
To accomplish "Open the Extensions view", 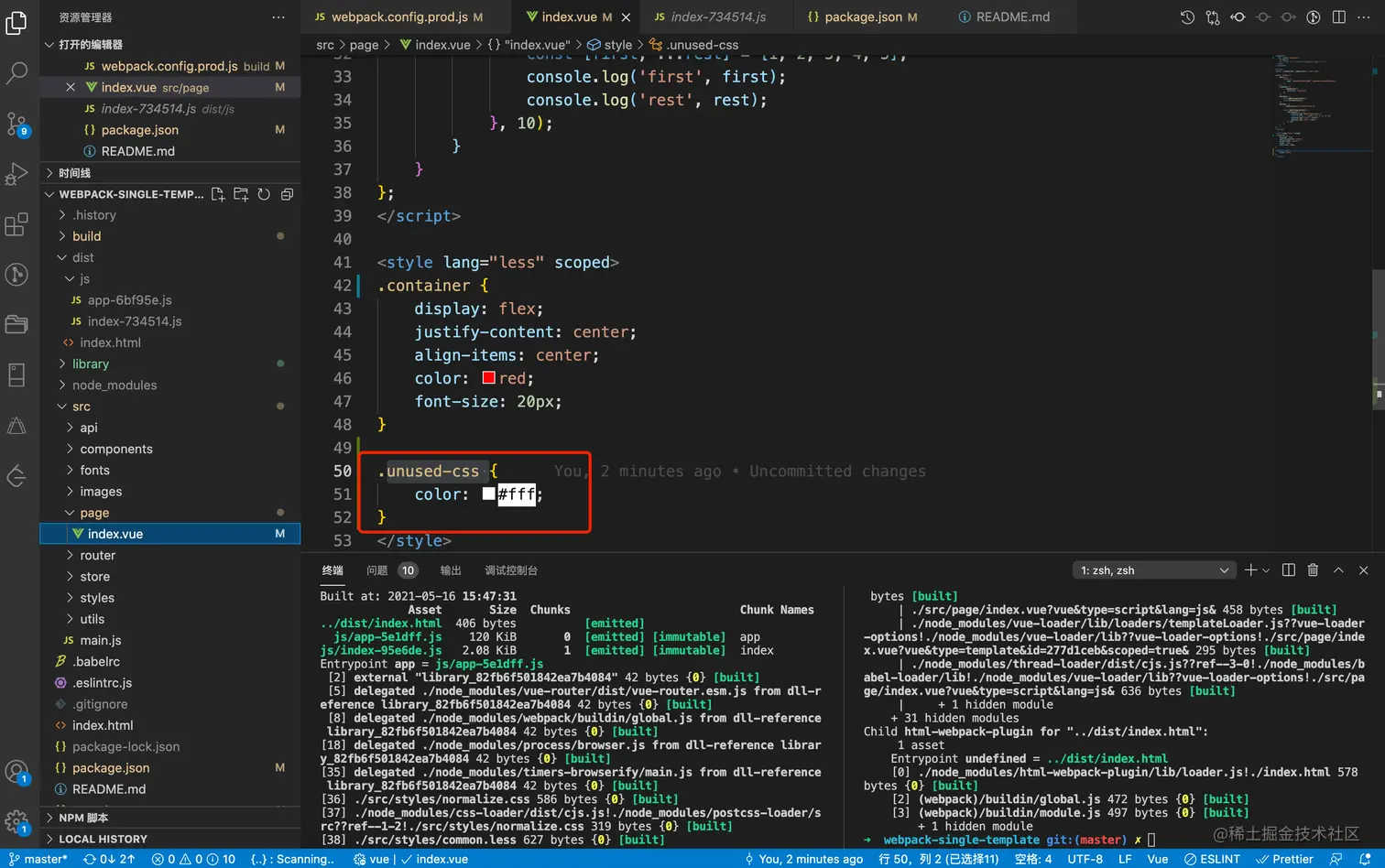I will coord(16,224).
